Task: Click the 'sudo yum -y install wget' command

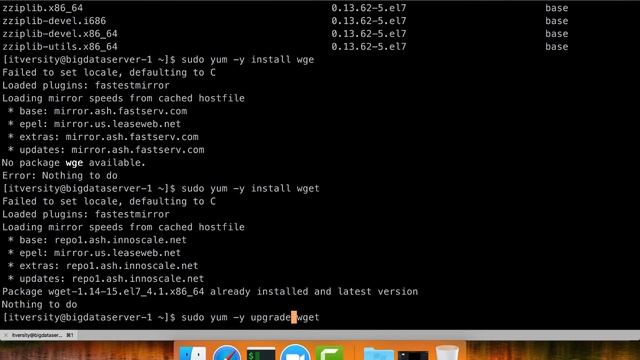Action: pyautogui.click(x=250, y=189)
